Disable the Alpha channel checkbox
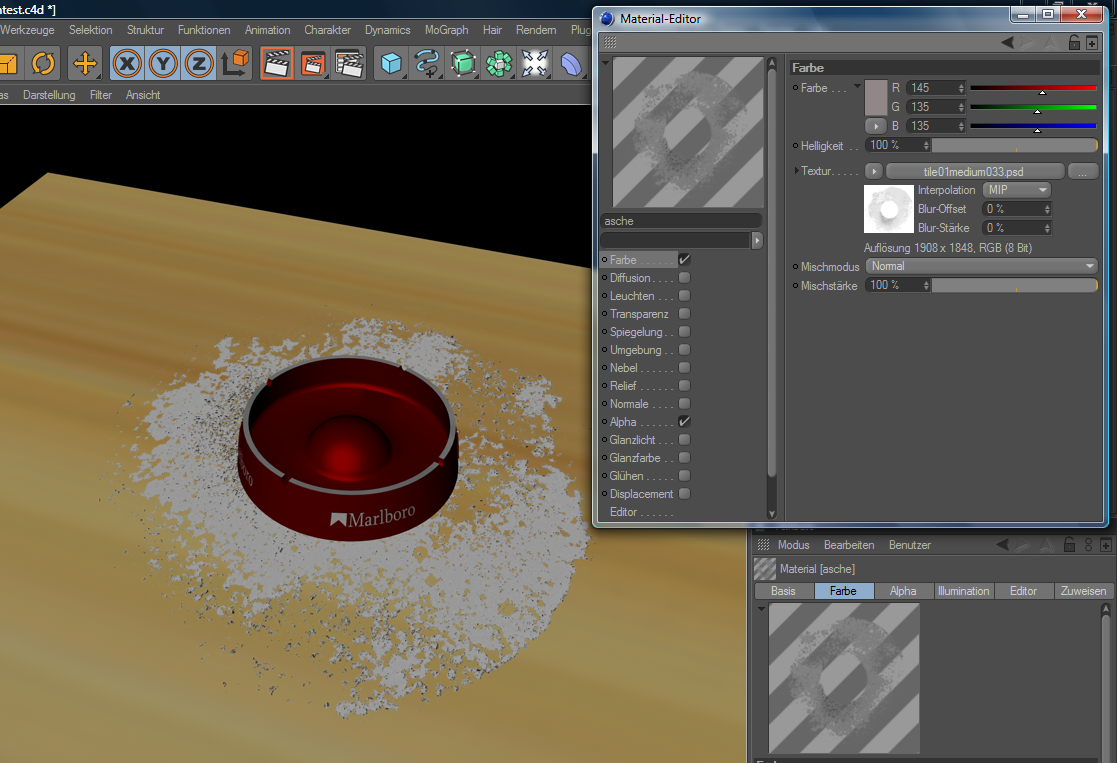Viewport: 1117px width, 763px height. pyautogui.click(x=685, y=422)
